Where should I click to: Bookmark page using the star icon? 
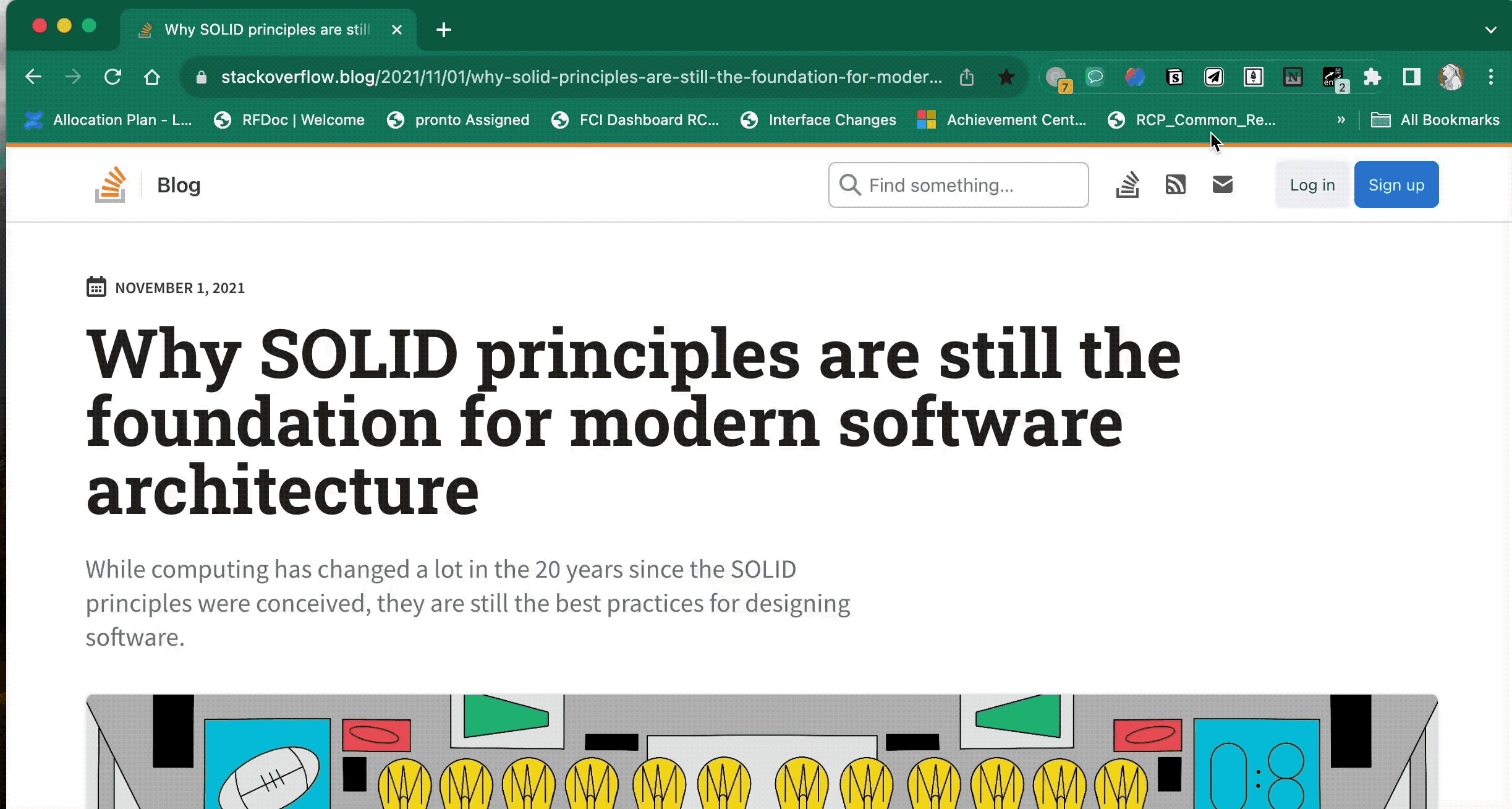point(1006,77)
